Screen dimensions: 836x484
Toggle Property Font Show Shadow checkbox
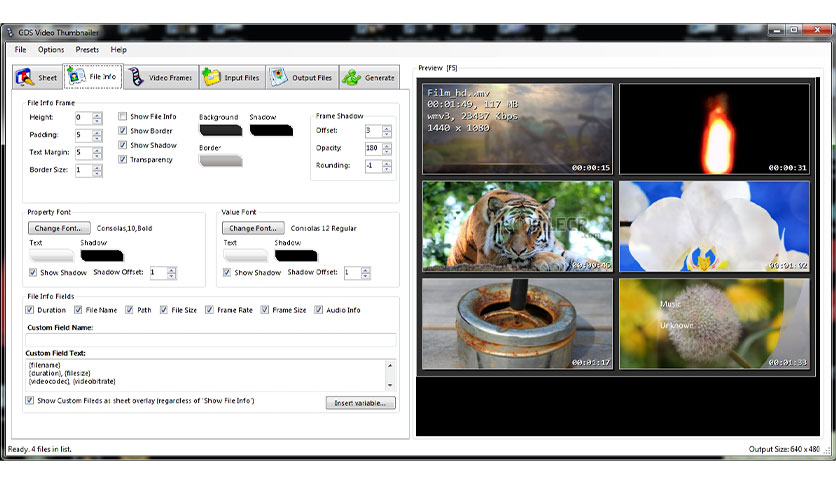[x=33, y=272]
